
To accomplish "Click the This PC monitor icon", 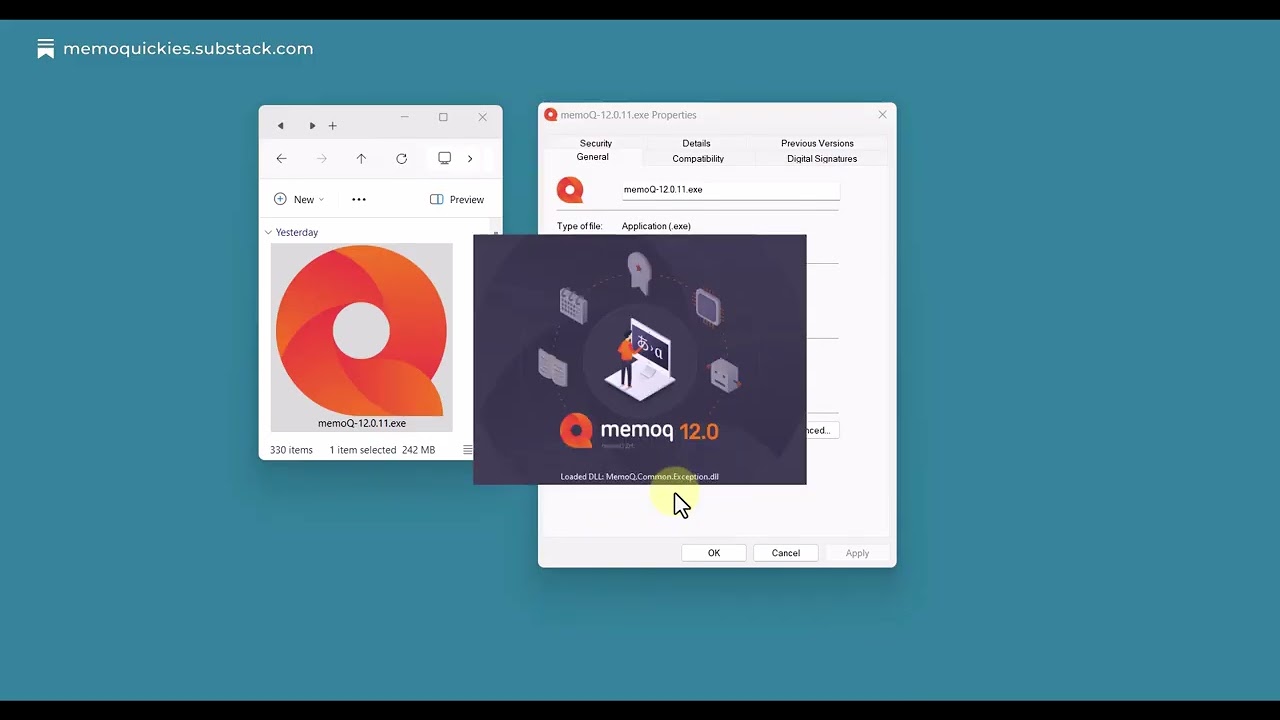I will 445,158.
